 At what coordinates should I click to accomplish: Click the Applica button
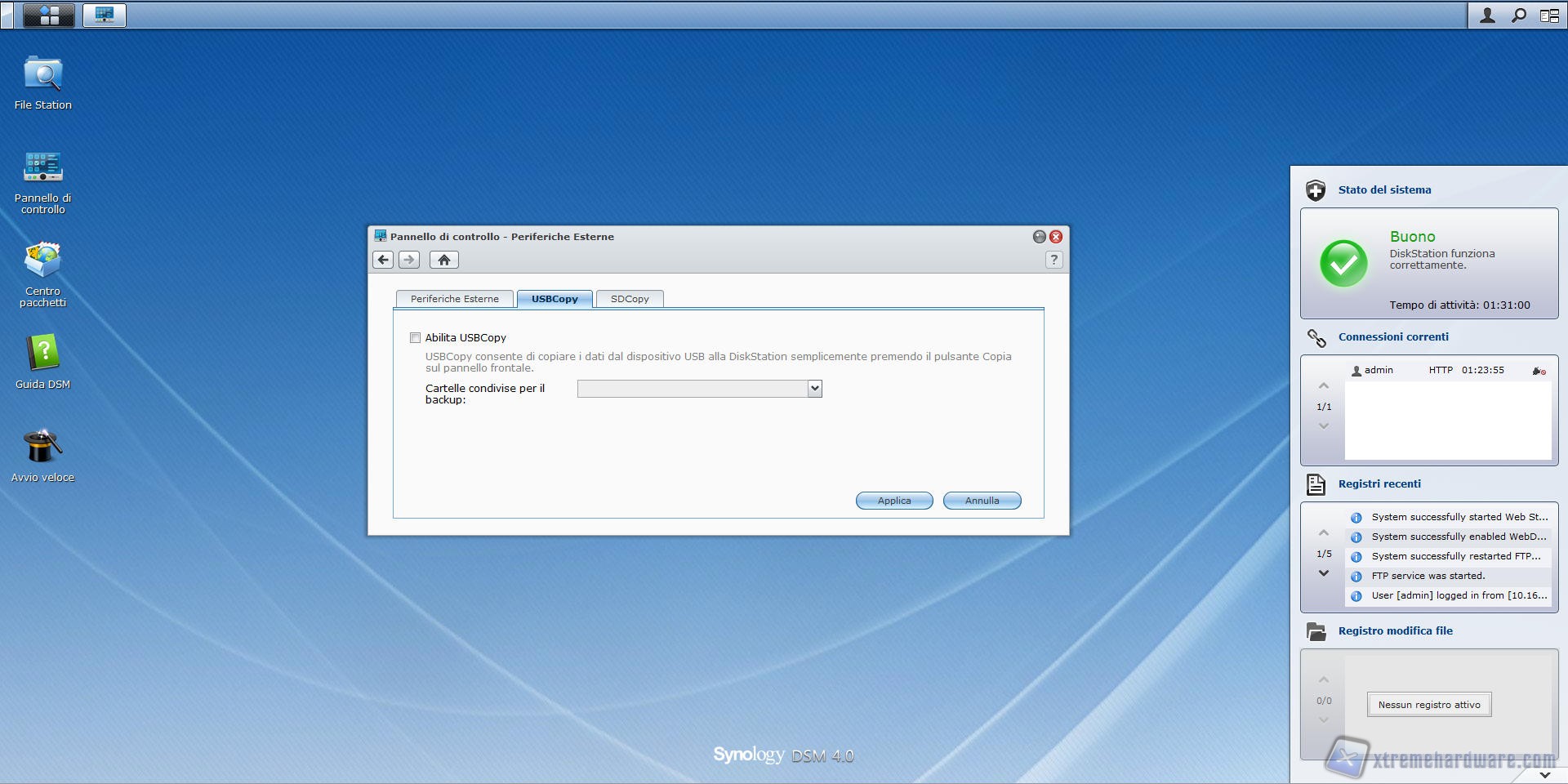click(894, 501)
